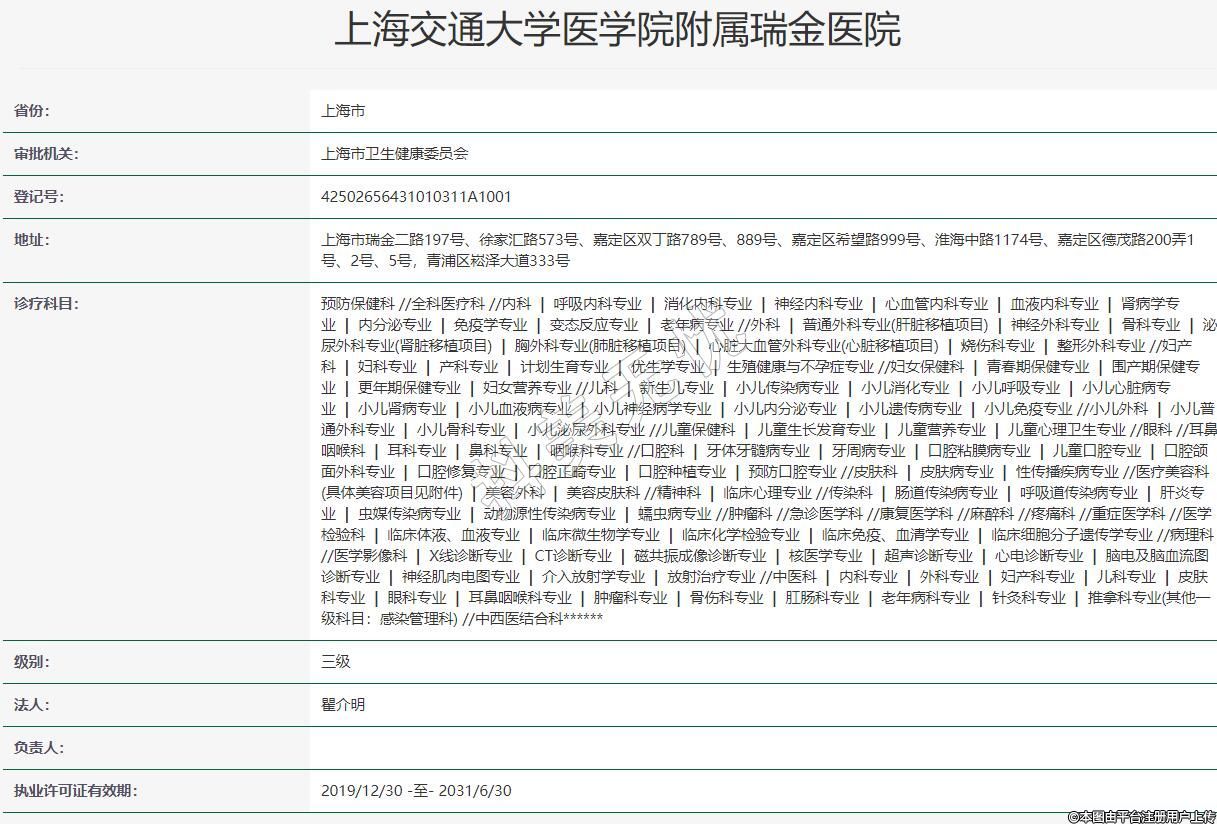Click the 负责人 row label

click(39, 748)
